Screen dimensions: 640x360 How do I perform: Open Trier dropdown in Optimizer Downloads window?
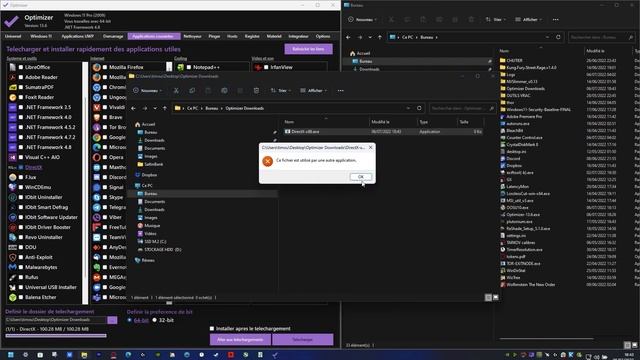coord(281,91)
